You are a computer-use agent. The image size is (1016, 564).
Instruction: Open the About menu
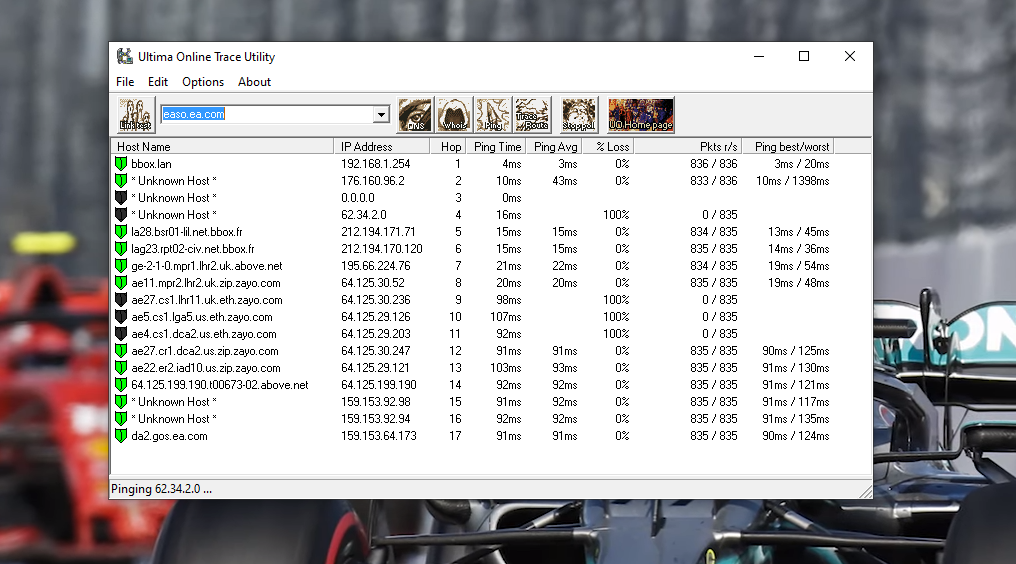pos(254,82)
